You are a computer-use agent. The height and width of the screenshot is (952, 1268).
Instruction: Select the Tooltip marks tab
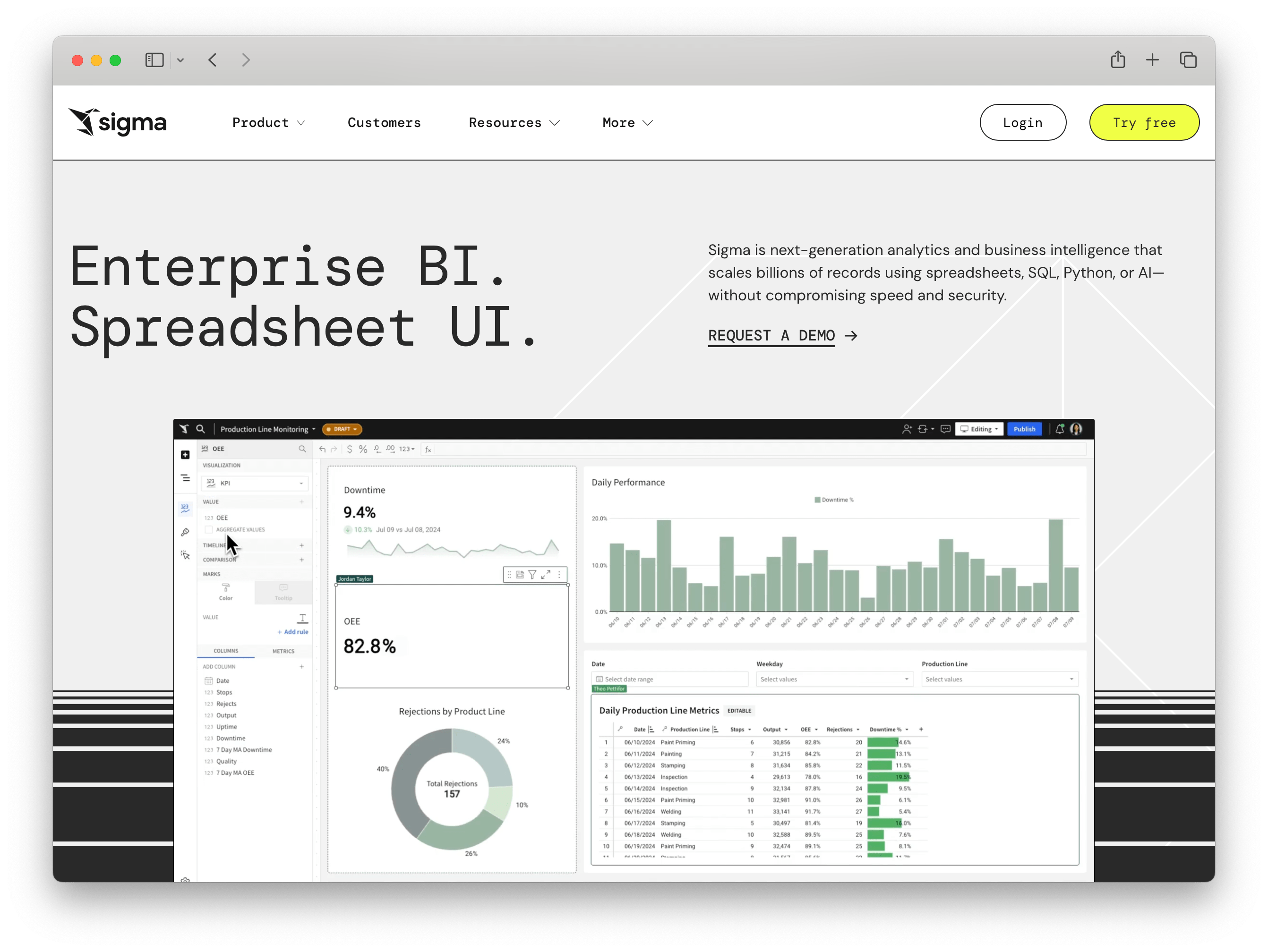click(x=283, y=593)
